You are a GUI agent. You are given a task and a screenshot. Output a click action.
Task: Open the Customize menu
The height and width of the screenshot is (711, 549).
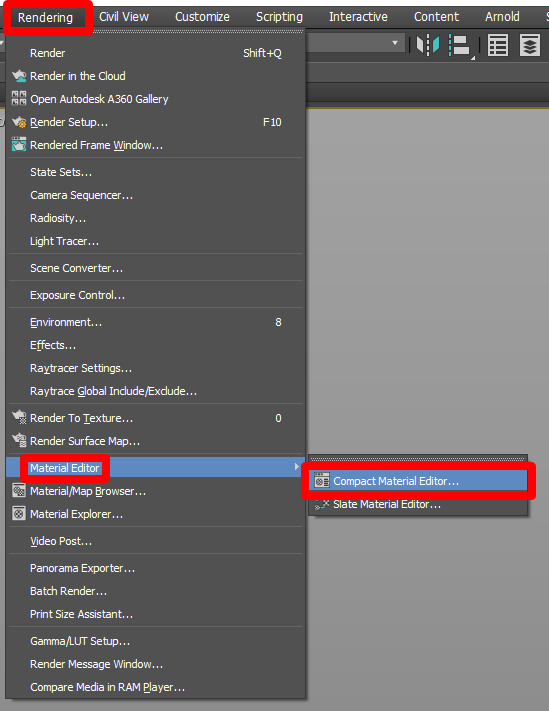click(202, 17)
